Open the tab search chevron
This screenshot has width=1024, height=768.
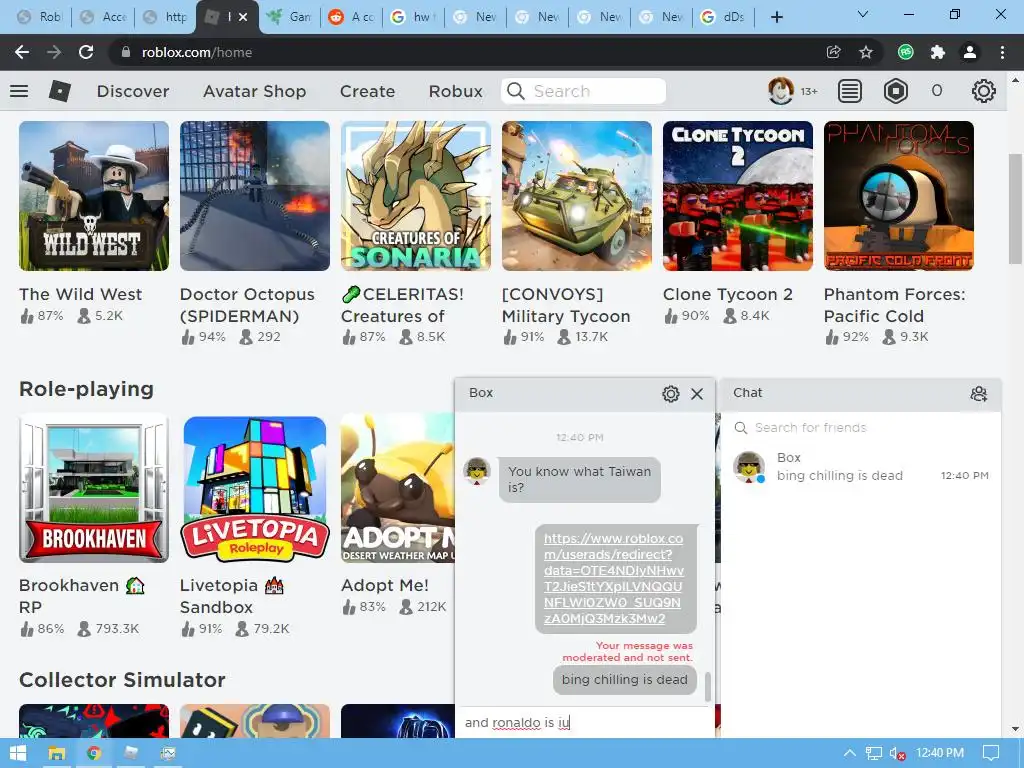[863, 14]
